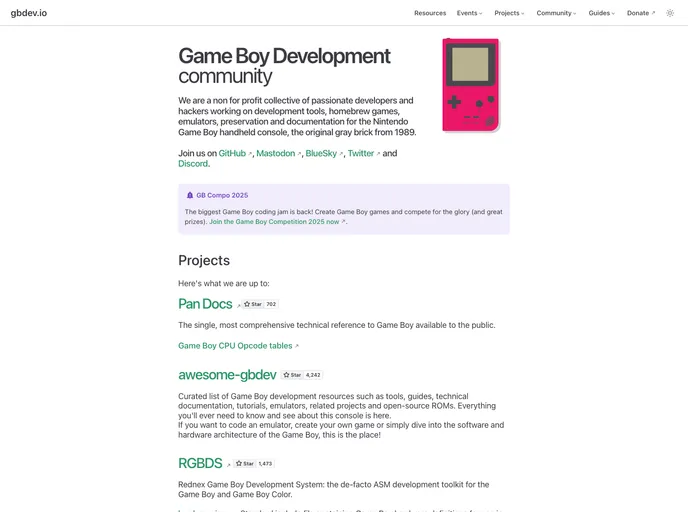Click the 'Here's what we are up to:' text
Screen dimensions: 688x512
tap(224, 283)
